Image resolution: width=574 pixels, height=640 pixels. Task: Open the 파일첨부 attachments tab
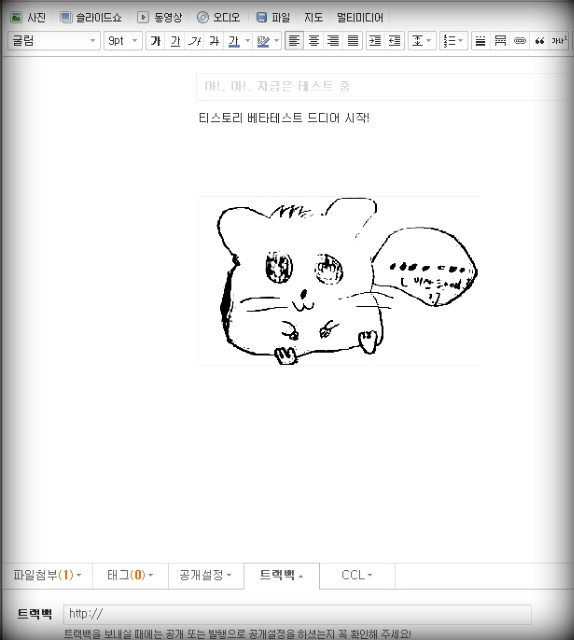coord(47,575)
